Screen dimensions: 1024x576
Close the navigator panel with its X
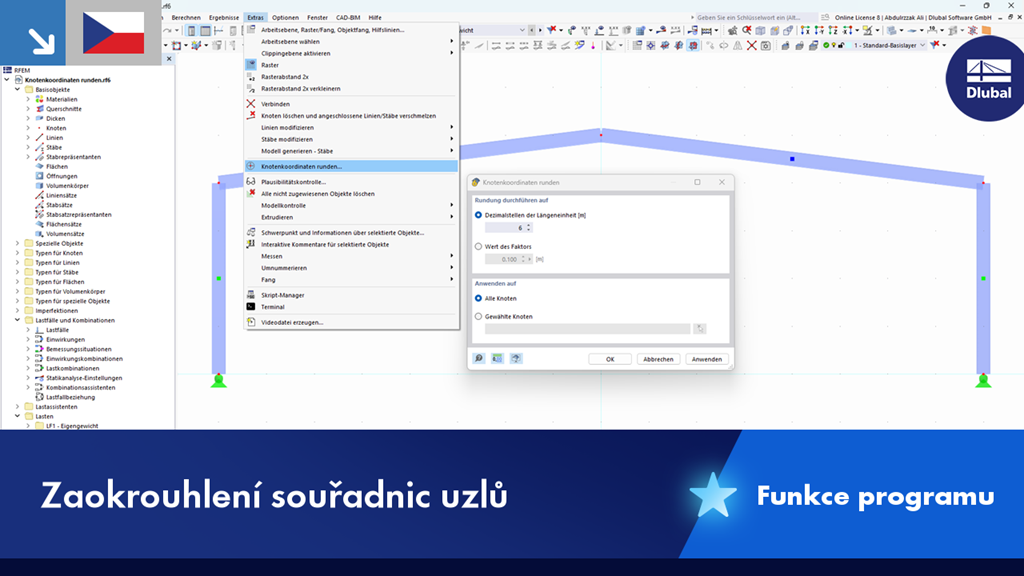tap(169, 59)
